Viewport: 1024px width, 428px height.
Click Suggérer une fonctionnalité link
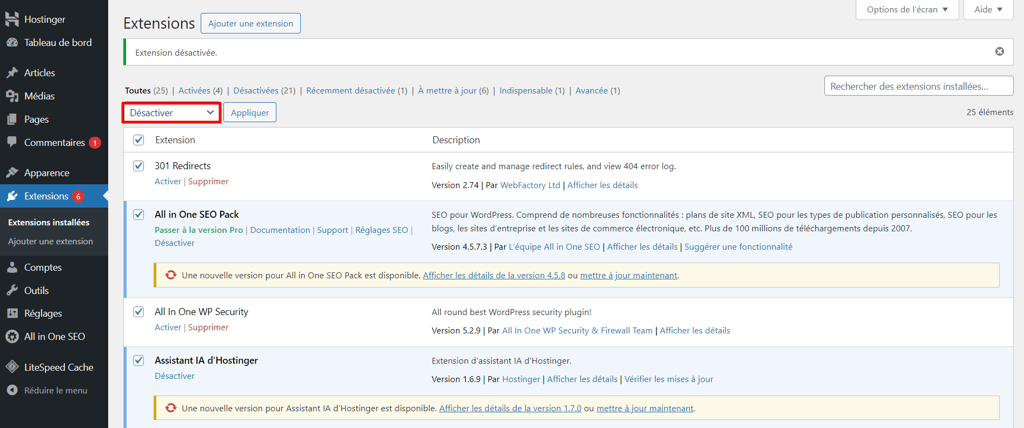click(x=738, y=247)
